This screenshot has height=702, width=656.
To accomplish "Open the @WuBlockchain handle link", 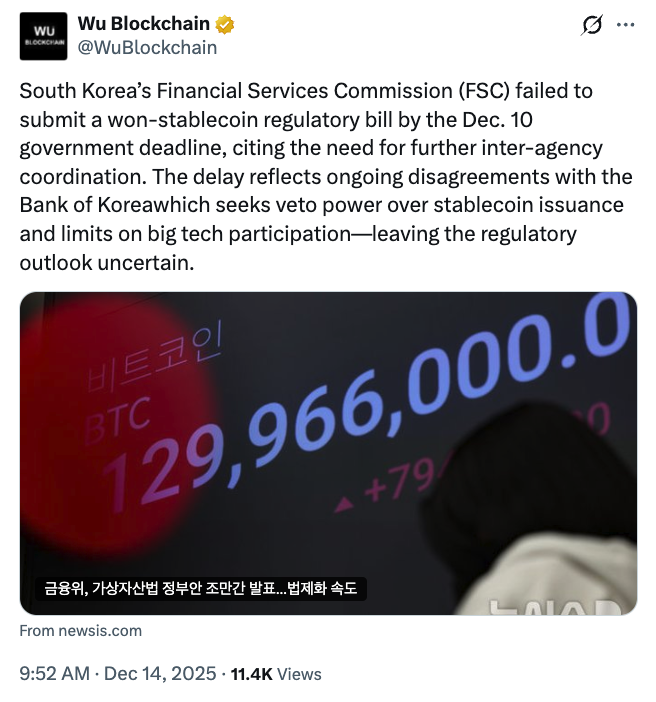I will 147,47.
